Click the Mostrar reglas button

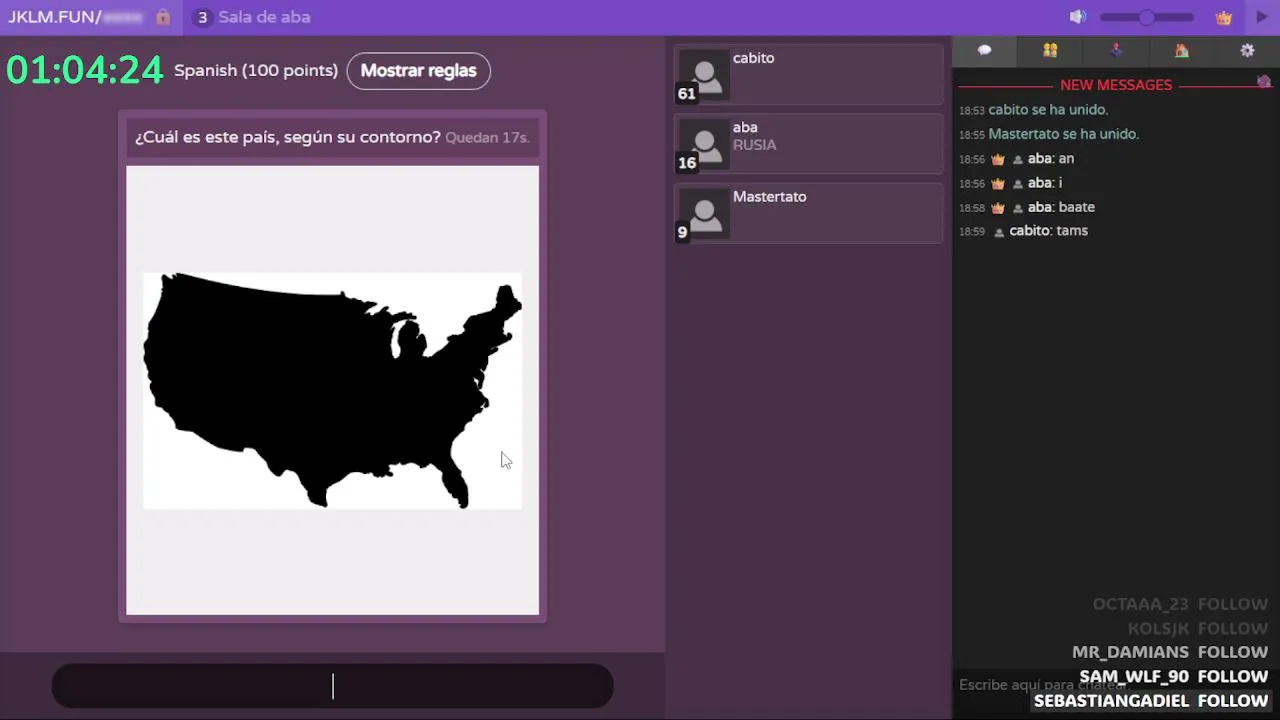point(418,71)
